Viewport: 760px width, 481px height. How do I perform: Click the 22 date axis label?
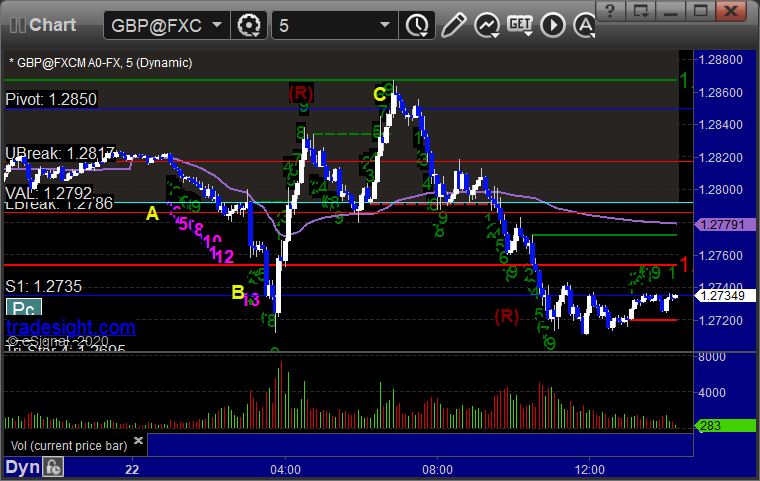point(132,470)
